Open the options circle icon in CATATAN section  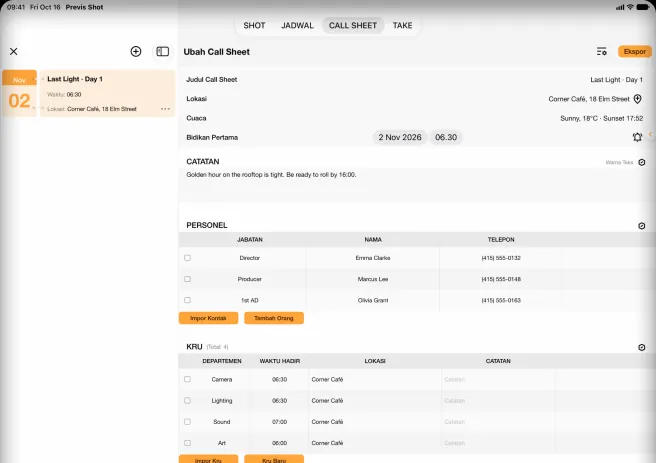(642, 162)
